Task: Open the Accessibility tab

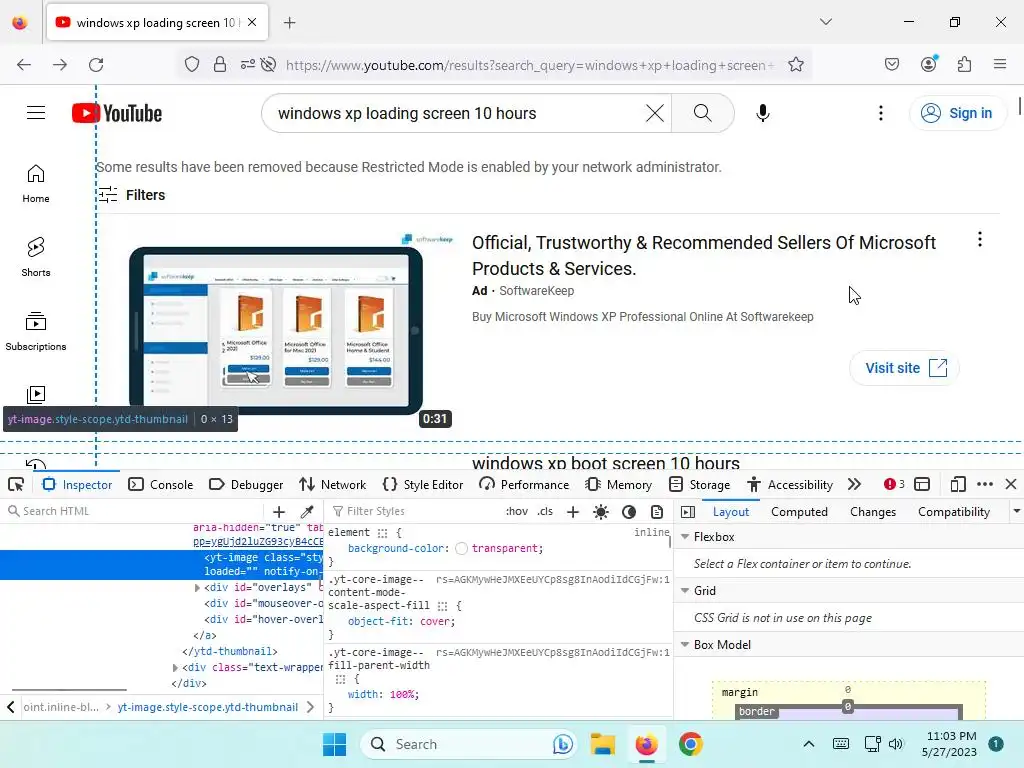Action: click(790, 485)
